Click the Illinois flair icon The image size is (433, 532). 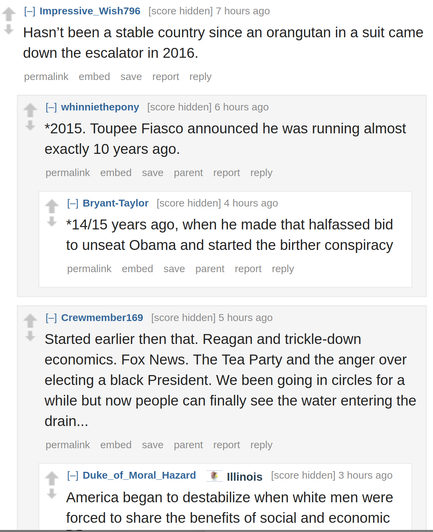(214, 476)
